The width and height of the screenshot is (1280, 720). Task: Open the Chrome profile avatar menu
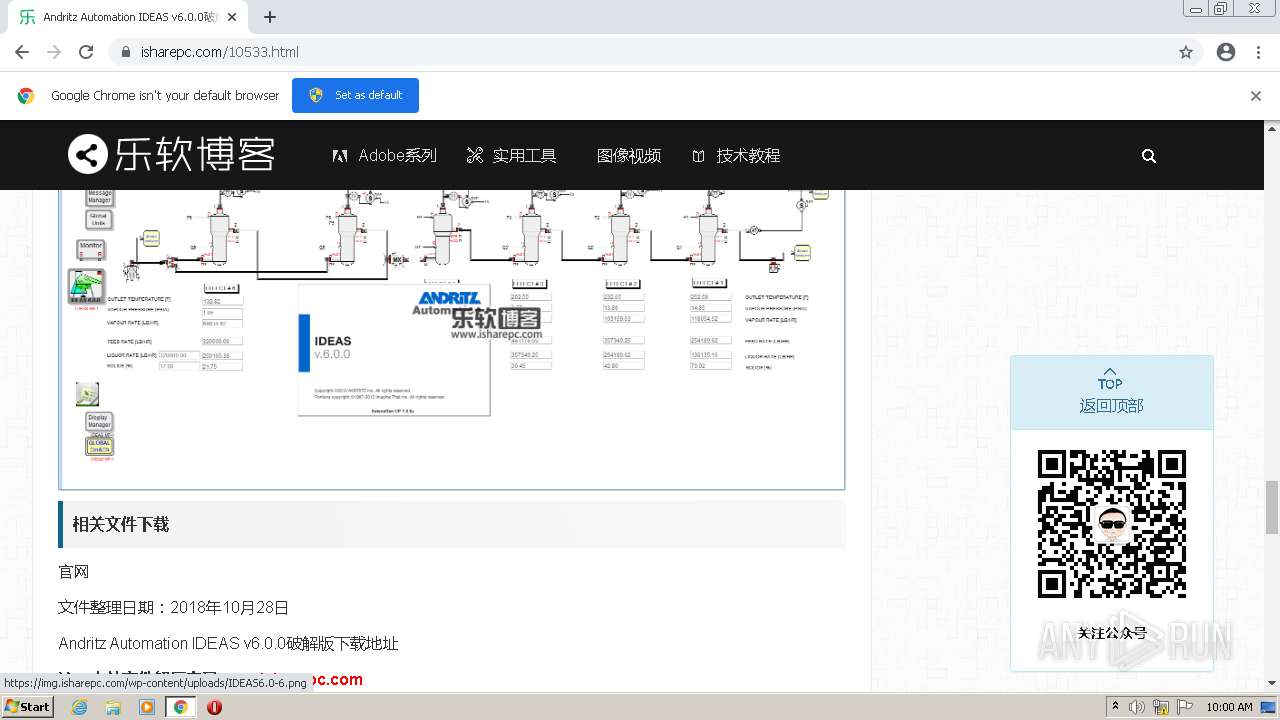tap(1226, 52)
